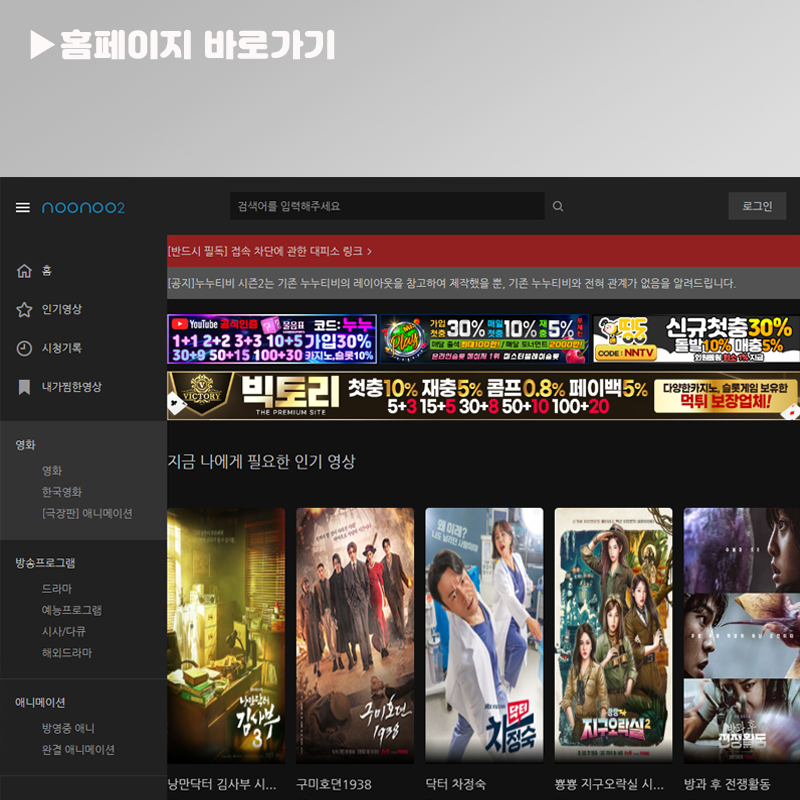Click the 지금 나에게 필요한 인기 영상 heading

261,461
